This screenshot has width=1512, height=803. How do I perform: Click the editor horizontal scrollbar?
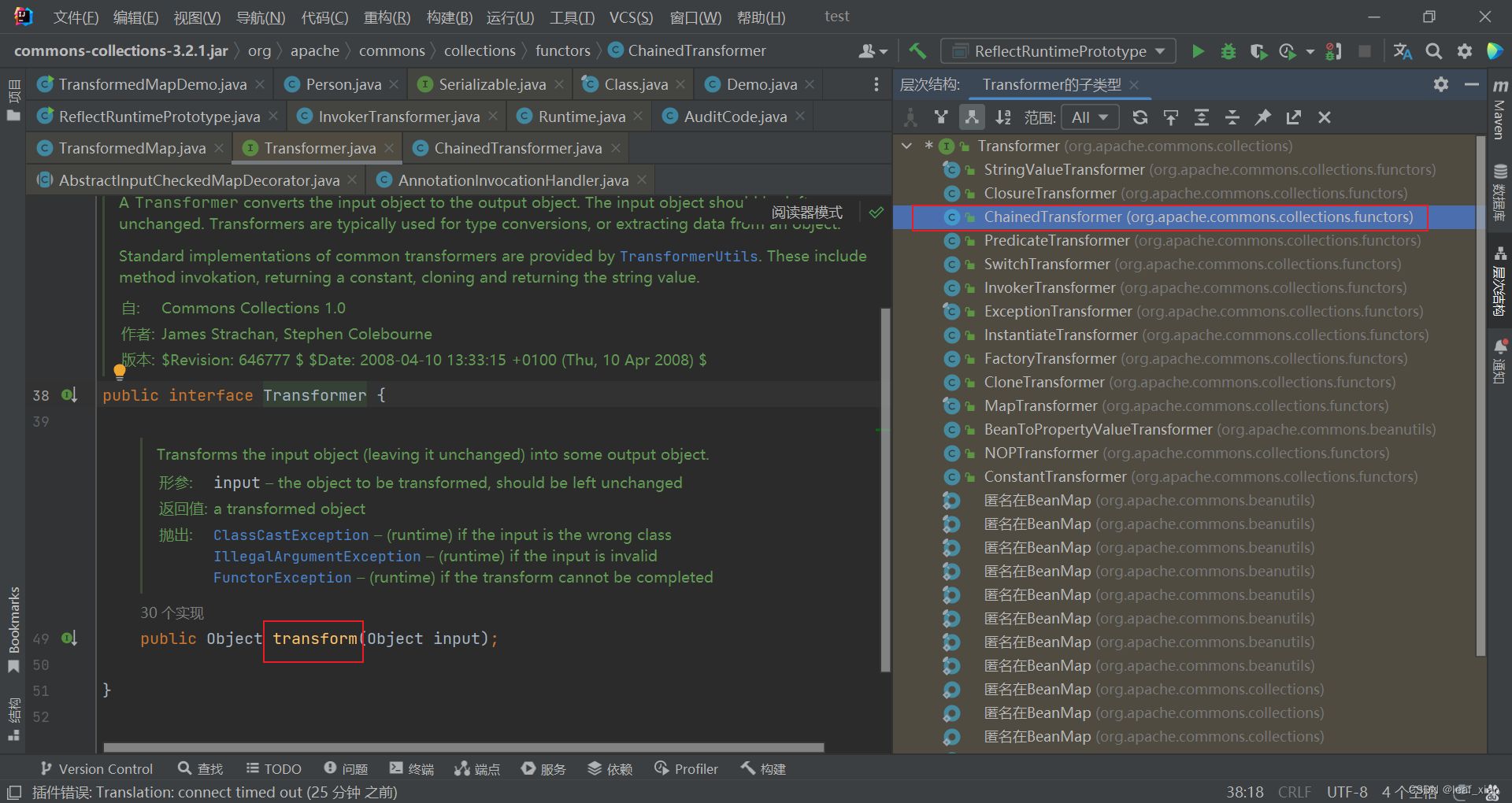[463, 747]
